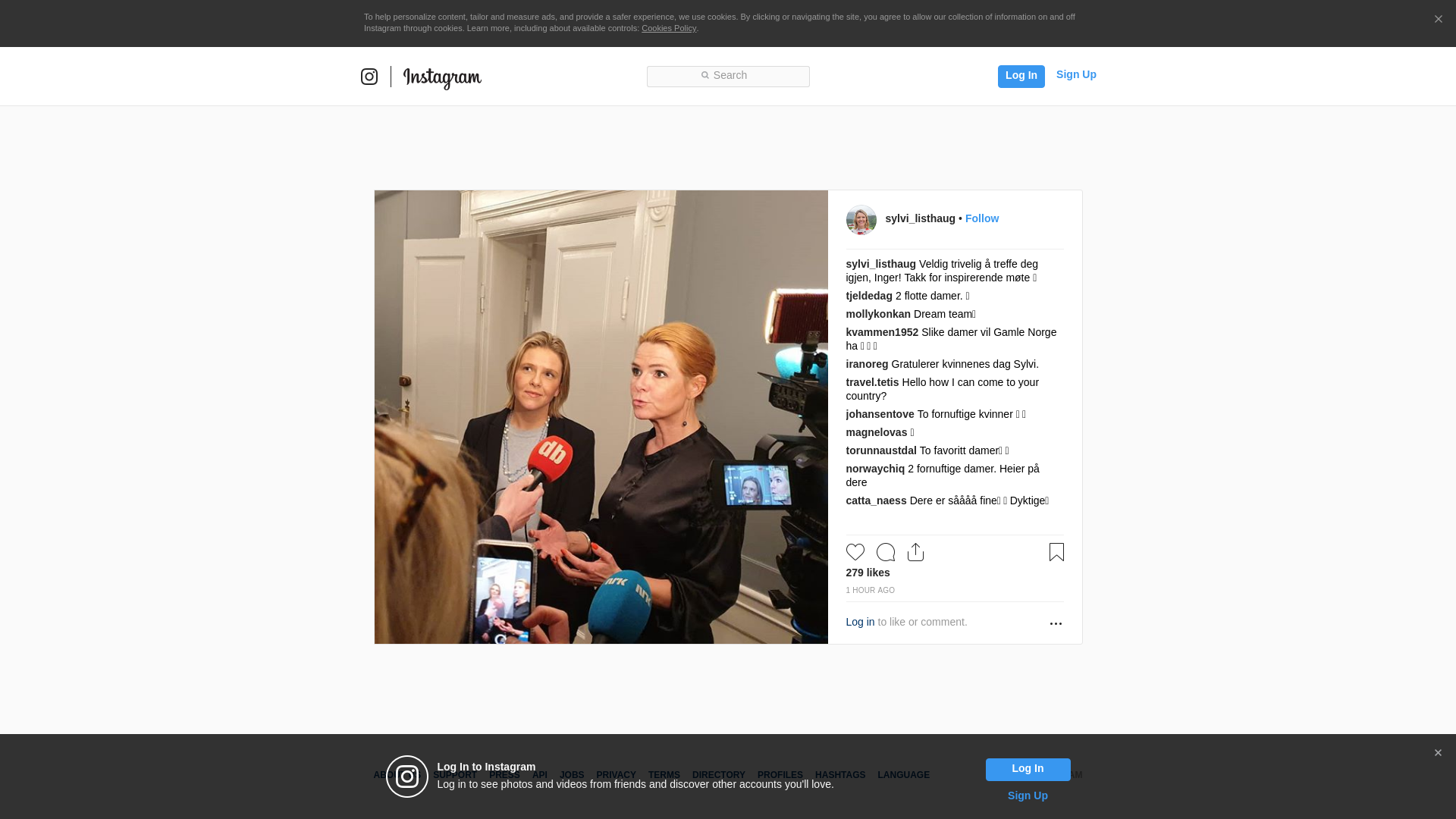Open the LANGUAGE footer selector

click(903, 775)
